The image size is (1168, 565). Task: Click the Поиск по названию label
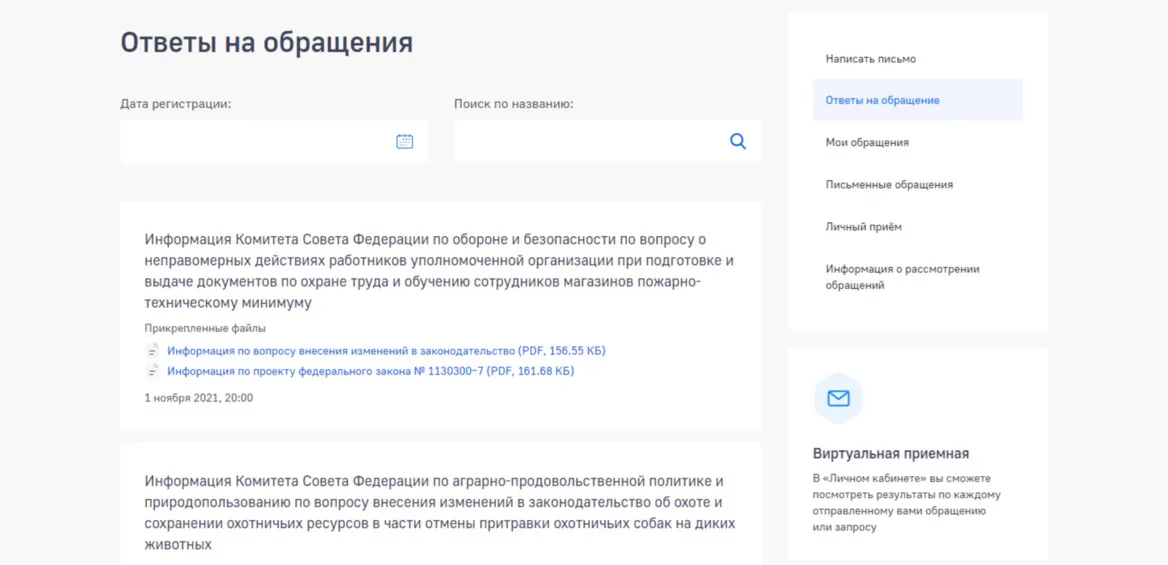coord(513,104)
